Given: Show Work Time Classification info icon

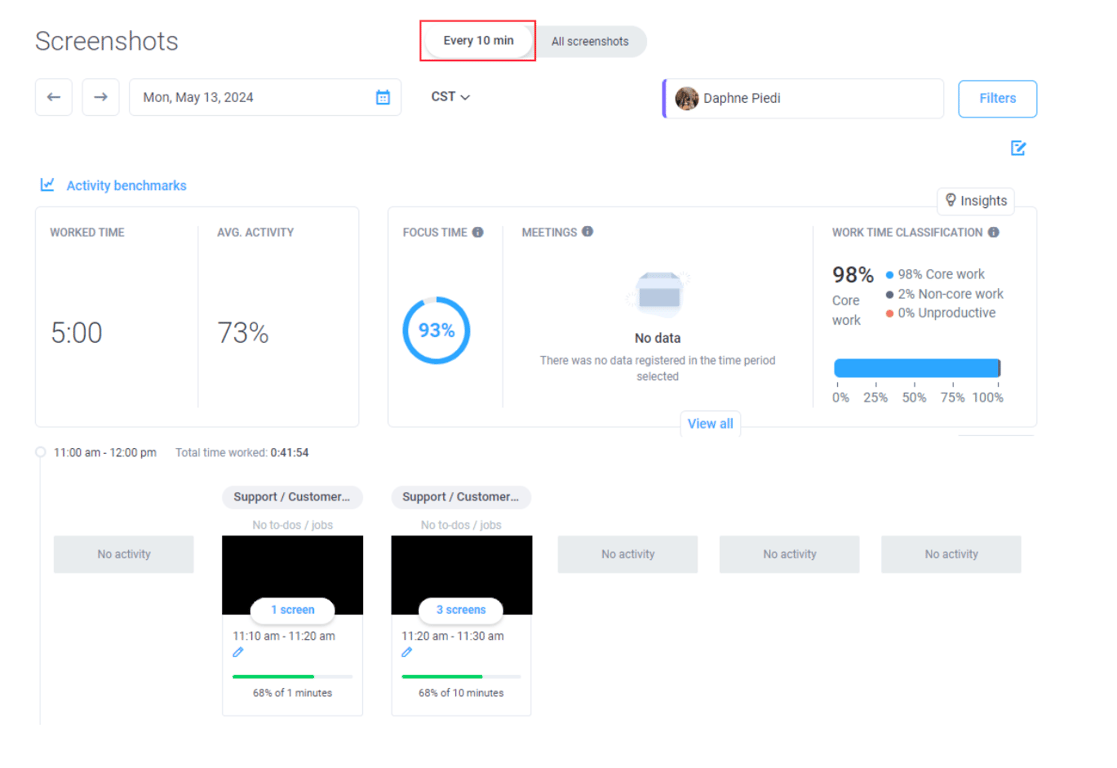Looking at the screenshot, I should pyautogui.click(x=993, y=232).
